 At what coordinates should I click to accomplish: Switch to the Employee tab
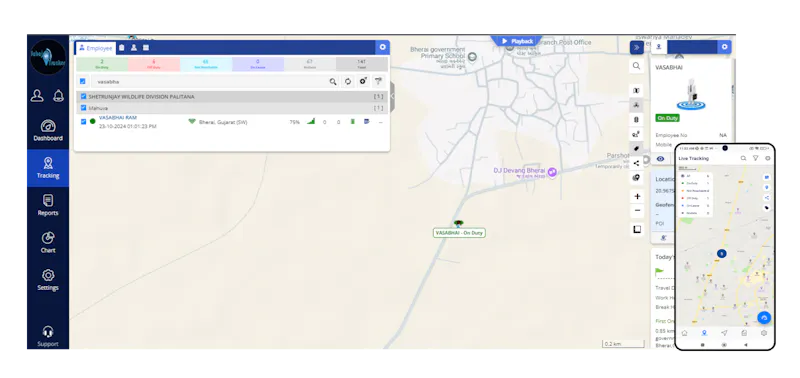96,48
